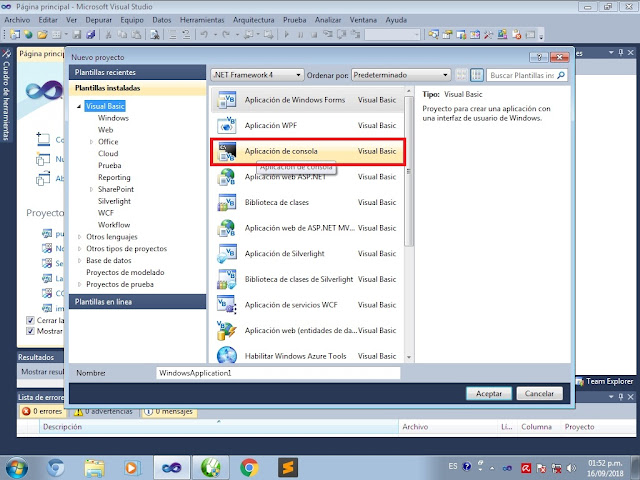Viewport: 640px width, 480px height.
Task: Select the Silverlight tree item
Action: (x=114, y=201)
